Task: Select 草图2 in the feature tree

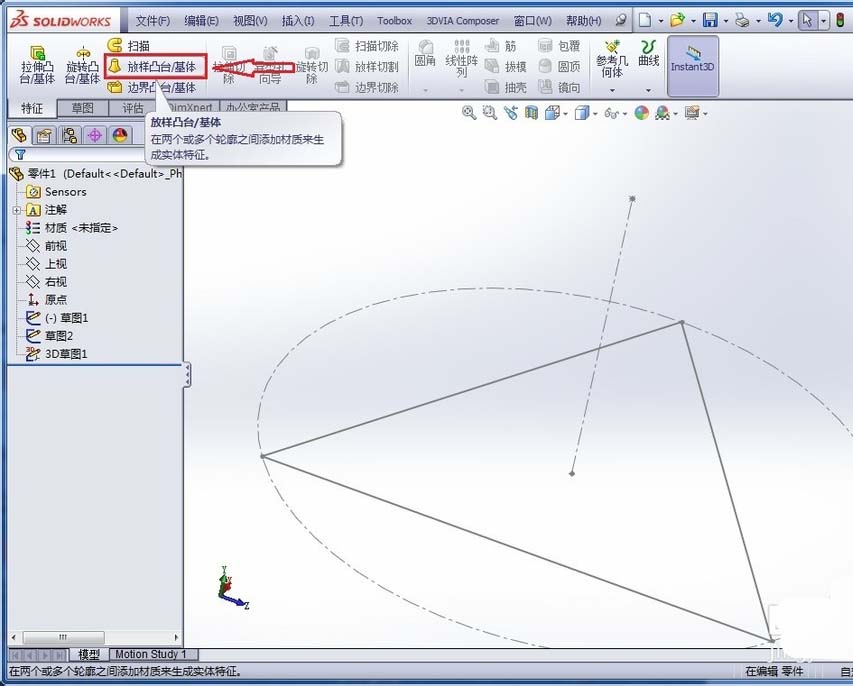Action: [60, 335]
